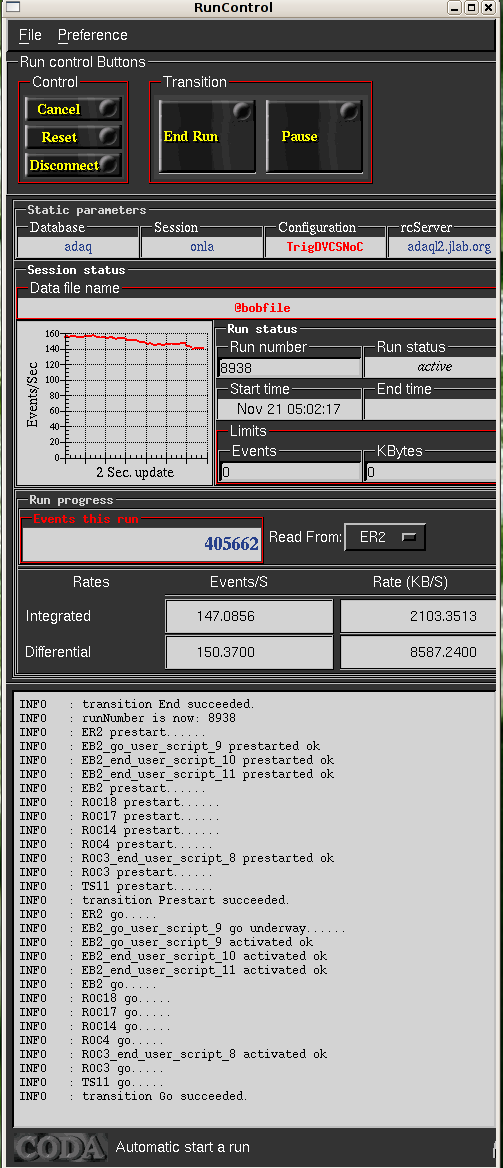
Task: Click the KBytes limit input field
Action: coord(431,472)
